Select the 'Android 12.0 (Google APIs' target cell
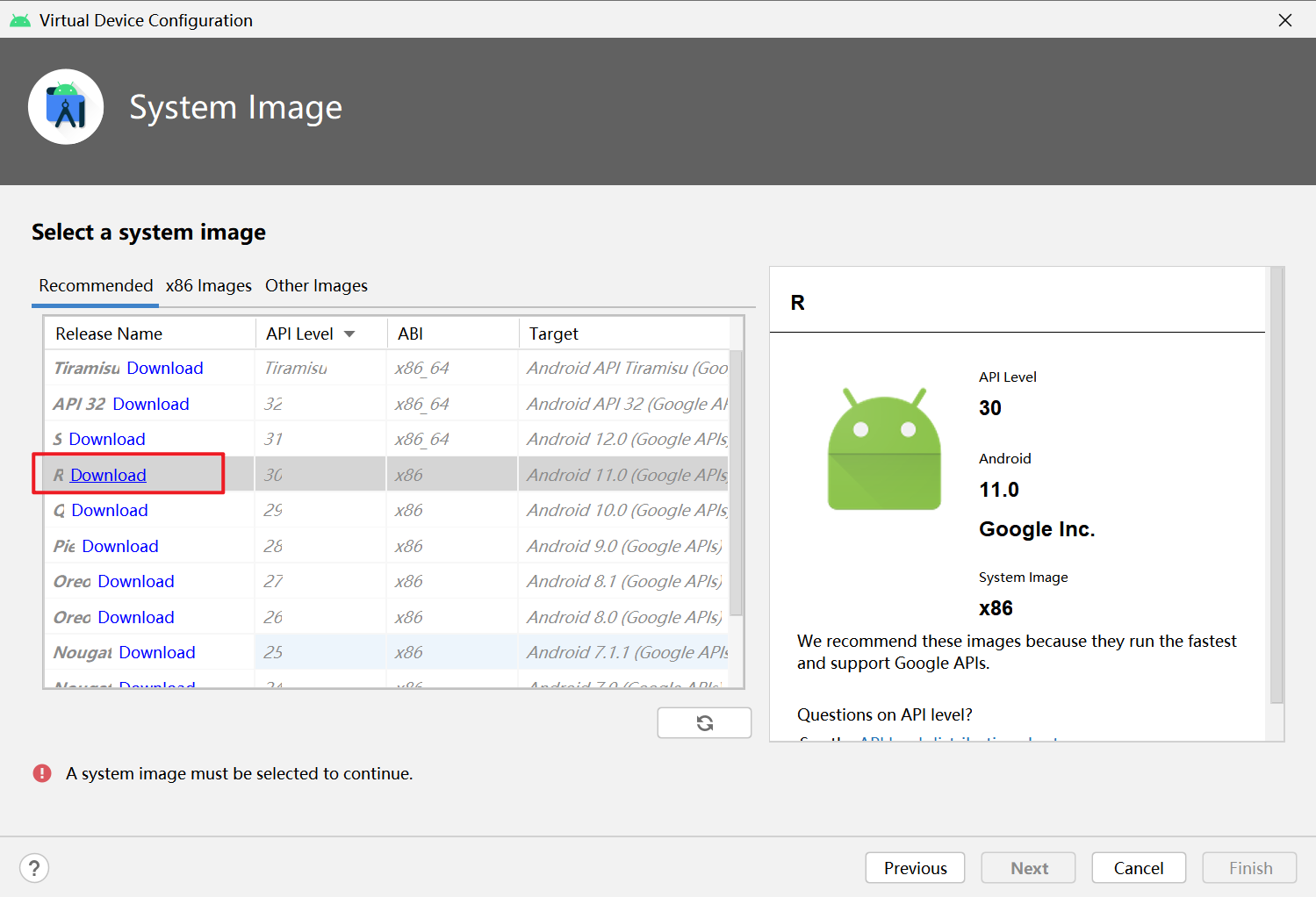Screen dimensions: 1316x897 (x=624, y=439)
